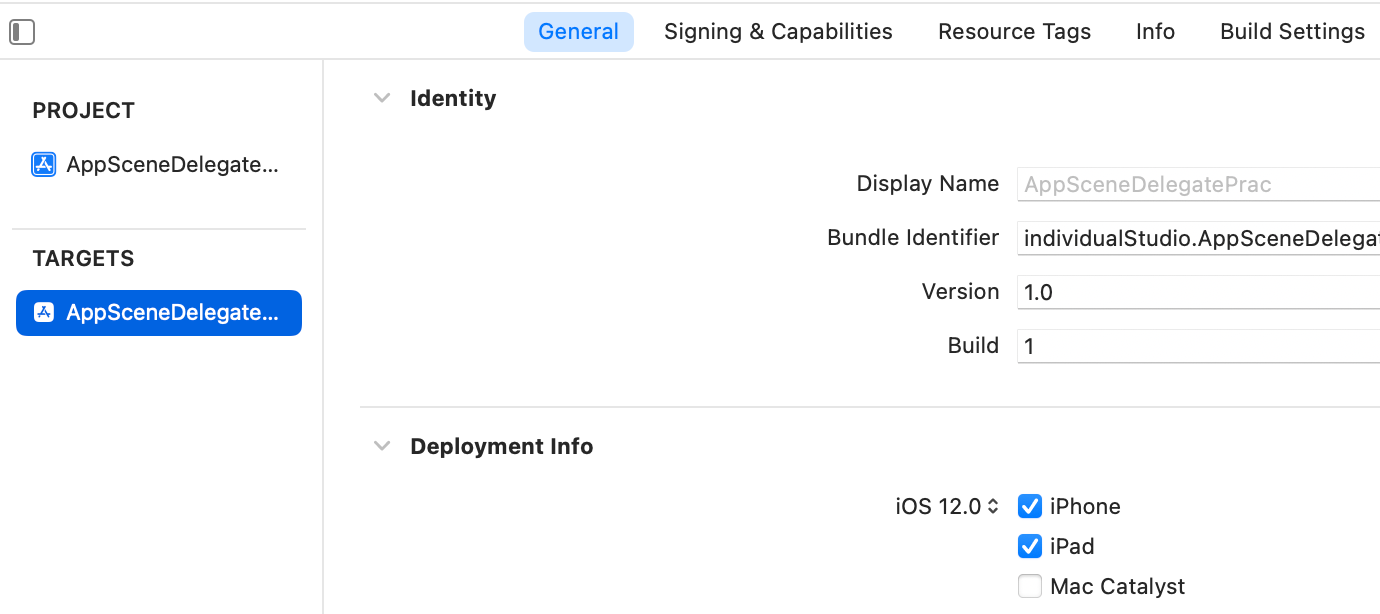The width and height of the screenshot is (1380, 614).
Task: Toggle the project/targets sidebar panel icon
Action: 22,32
